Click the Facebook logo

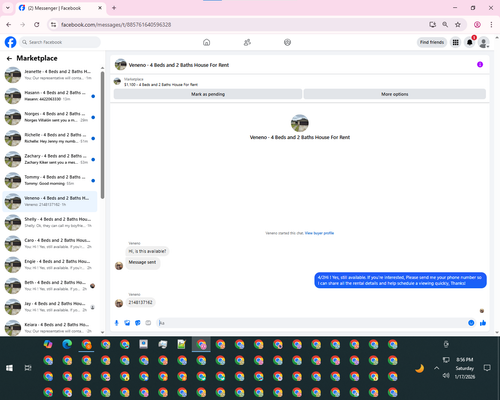tap(10, 42)
